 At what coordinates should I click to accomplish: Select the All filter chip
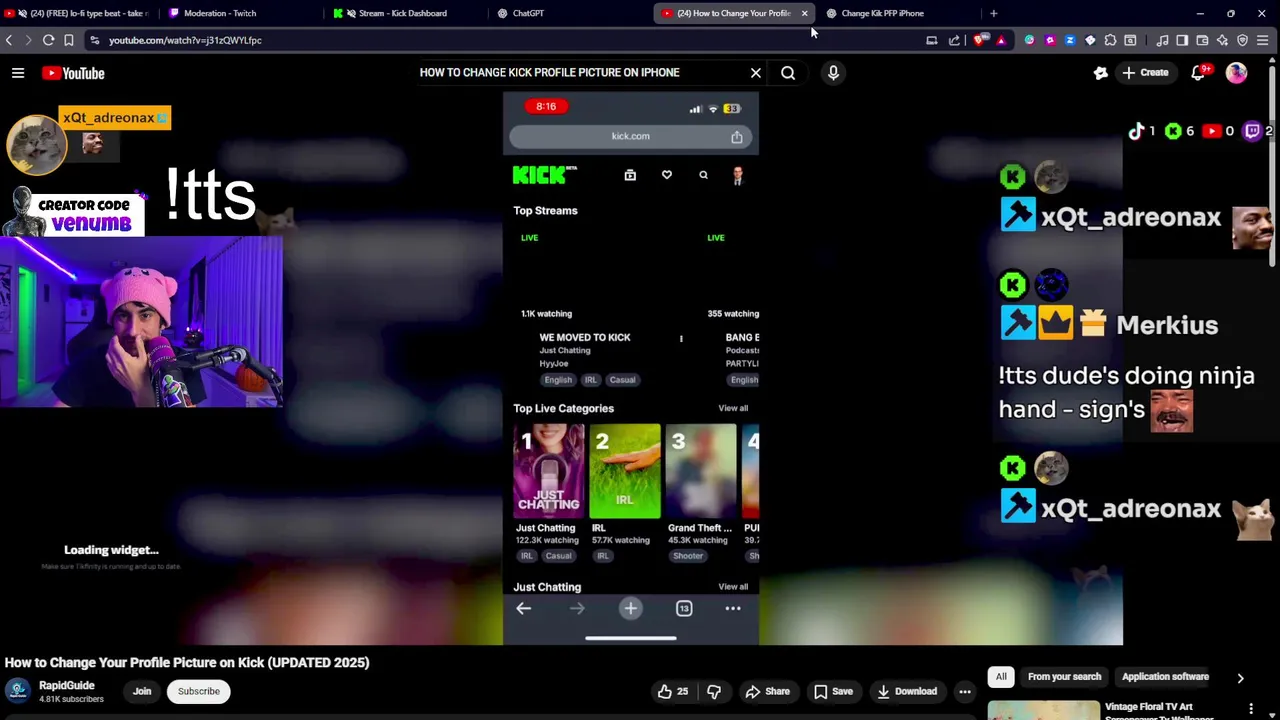click(x=1001, y=677)
